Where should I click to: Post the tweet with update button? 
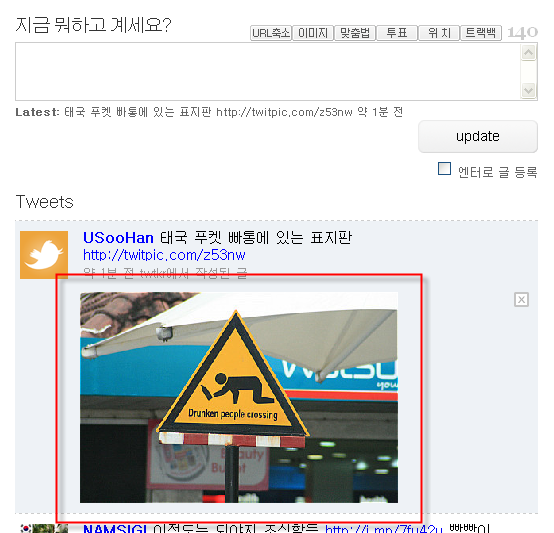[478, 137]
